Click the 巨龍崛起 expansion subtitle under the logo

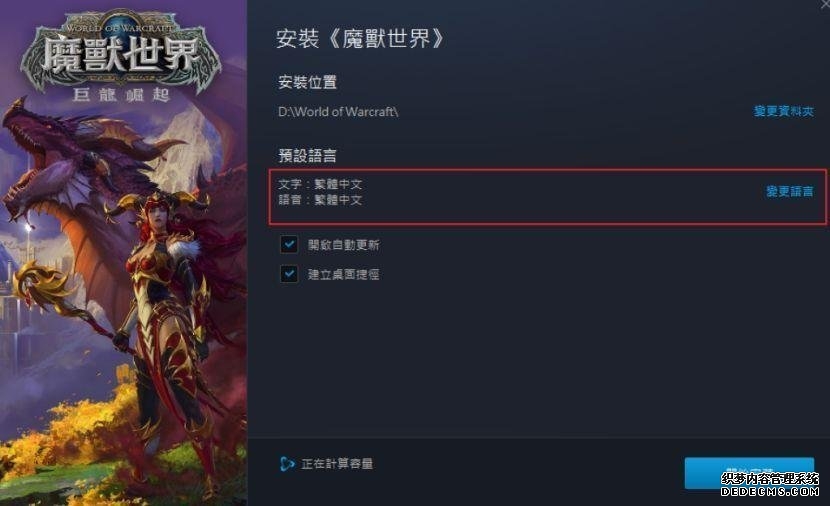tap(121, 95)
